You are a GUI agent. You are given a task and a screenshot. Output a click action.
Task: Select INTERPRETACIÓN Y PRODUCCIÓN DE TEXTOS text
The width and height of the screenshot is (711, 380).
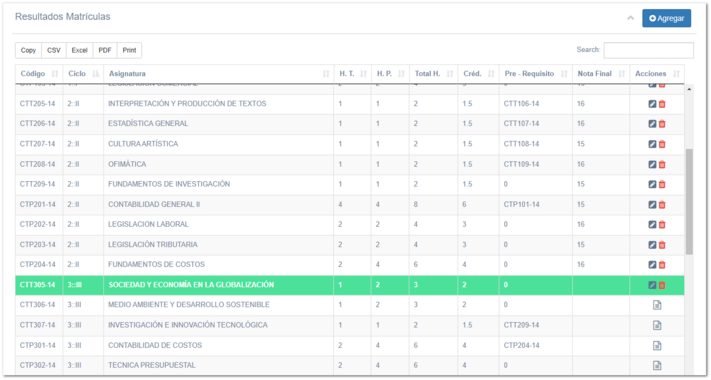[x=187, y=104]
